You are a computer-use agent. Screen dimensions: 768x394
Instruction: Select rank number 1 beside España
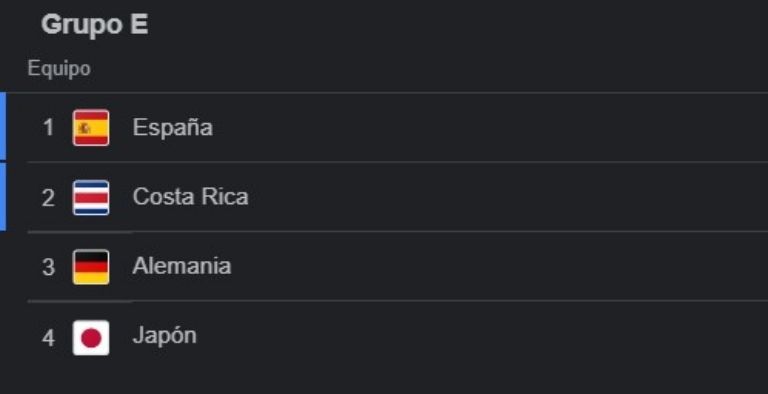tap(48, 128)
